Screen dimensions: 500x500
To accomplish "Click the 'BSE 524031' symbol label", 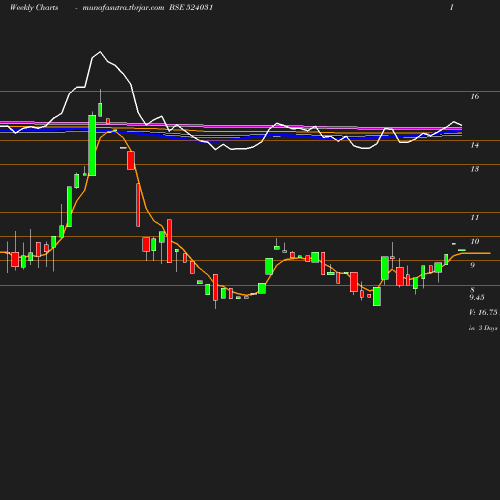I will tap(191, 7).
